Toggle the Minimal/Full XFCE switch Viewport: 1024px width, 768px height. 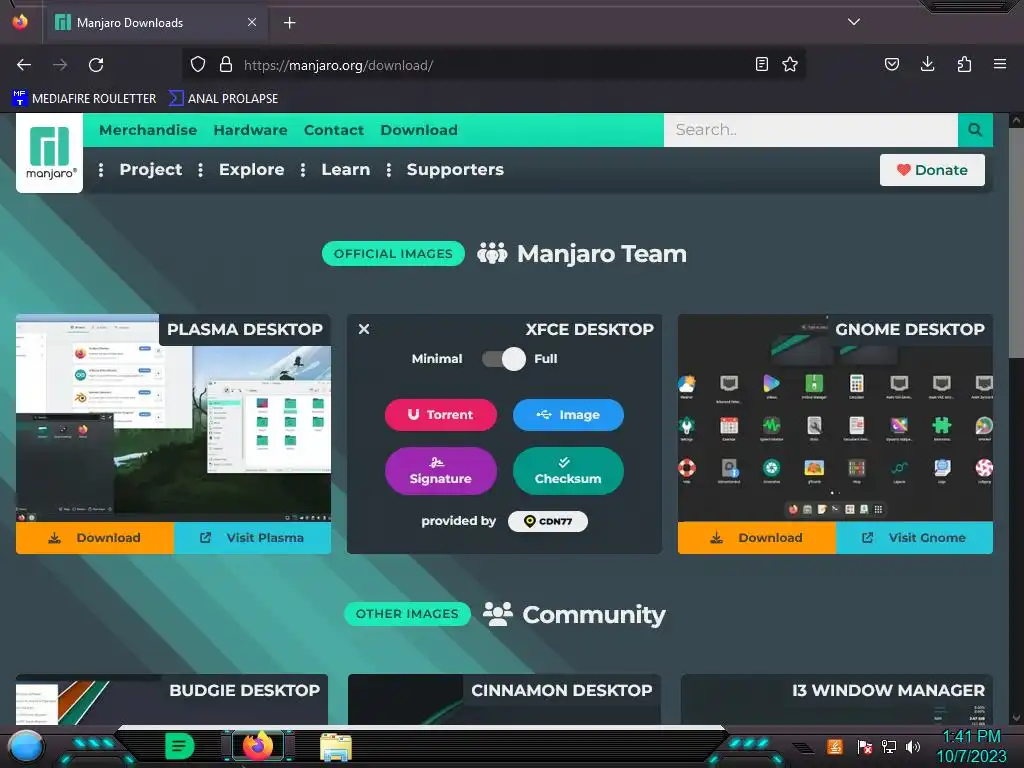(x=504, y=359)
